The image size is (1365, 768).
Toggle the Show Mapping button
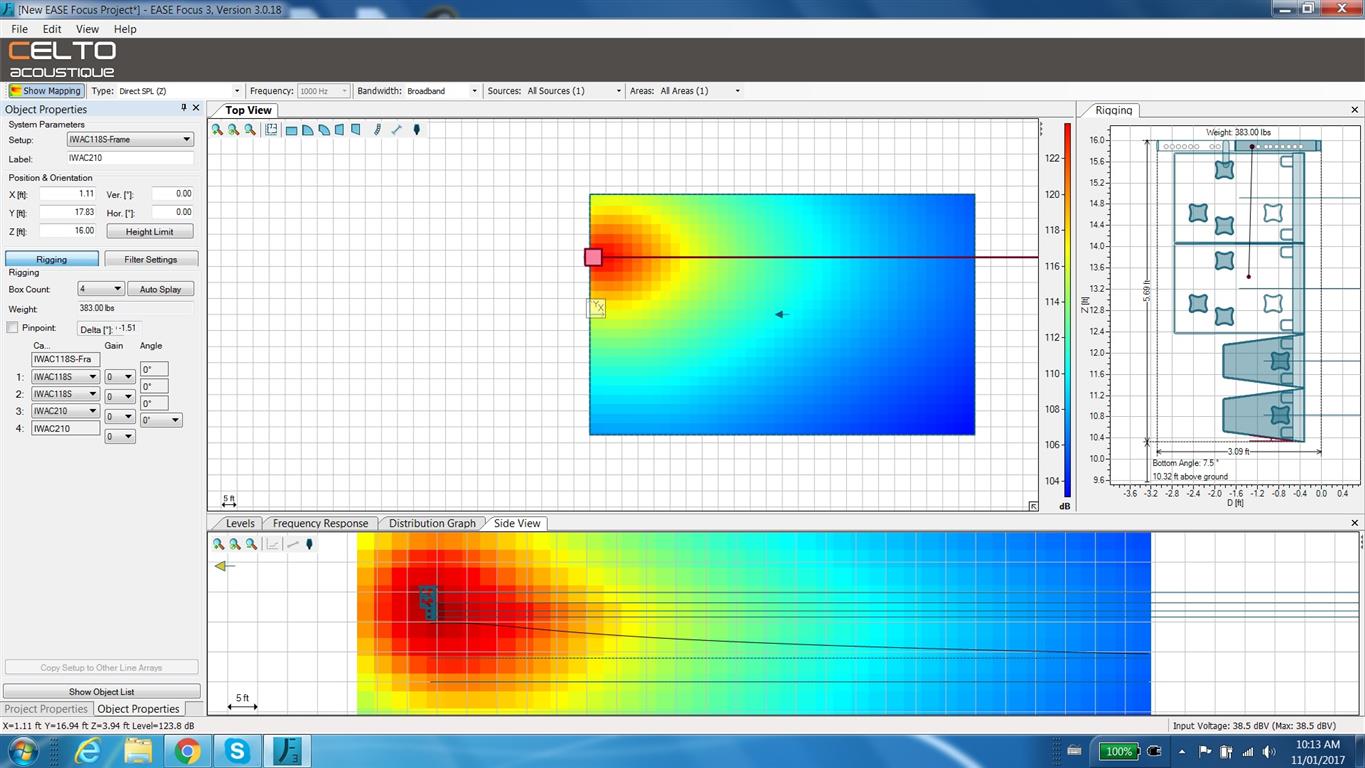click(45, 91)
